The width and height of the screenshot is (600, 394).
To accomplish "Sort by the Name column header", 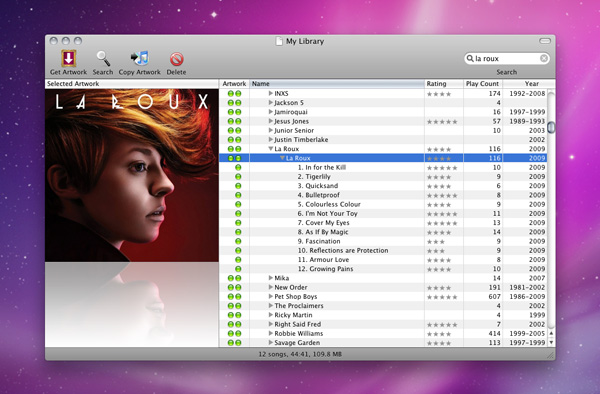I will 337,84.
